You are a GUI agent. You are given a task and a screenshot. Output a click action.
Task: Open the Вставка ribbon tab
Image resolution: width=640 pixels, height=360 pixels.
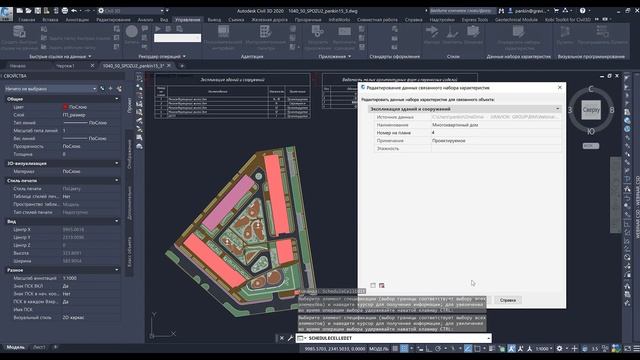(x=50, y=20)
